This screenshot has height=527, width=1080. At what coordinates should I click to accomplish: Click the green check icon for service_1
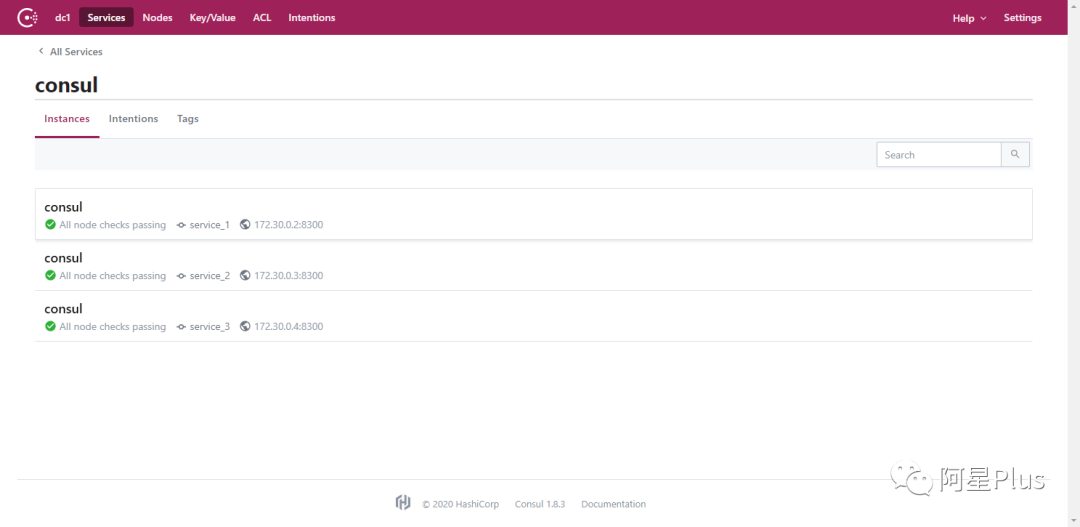click(50, 225)
